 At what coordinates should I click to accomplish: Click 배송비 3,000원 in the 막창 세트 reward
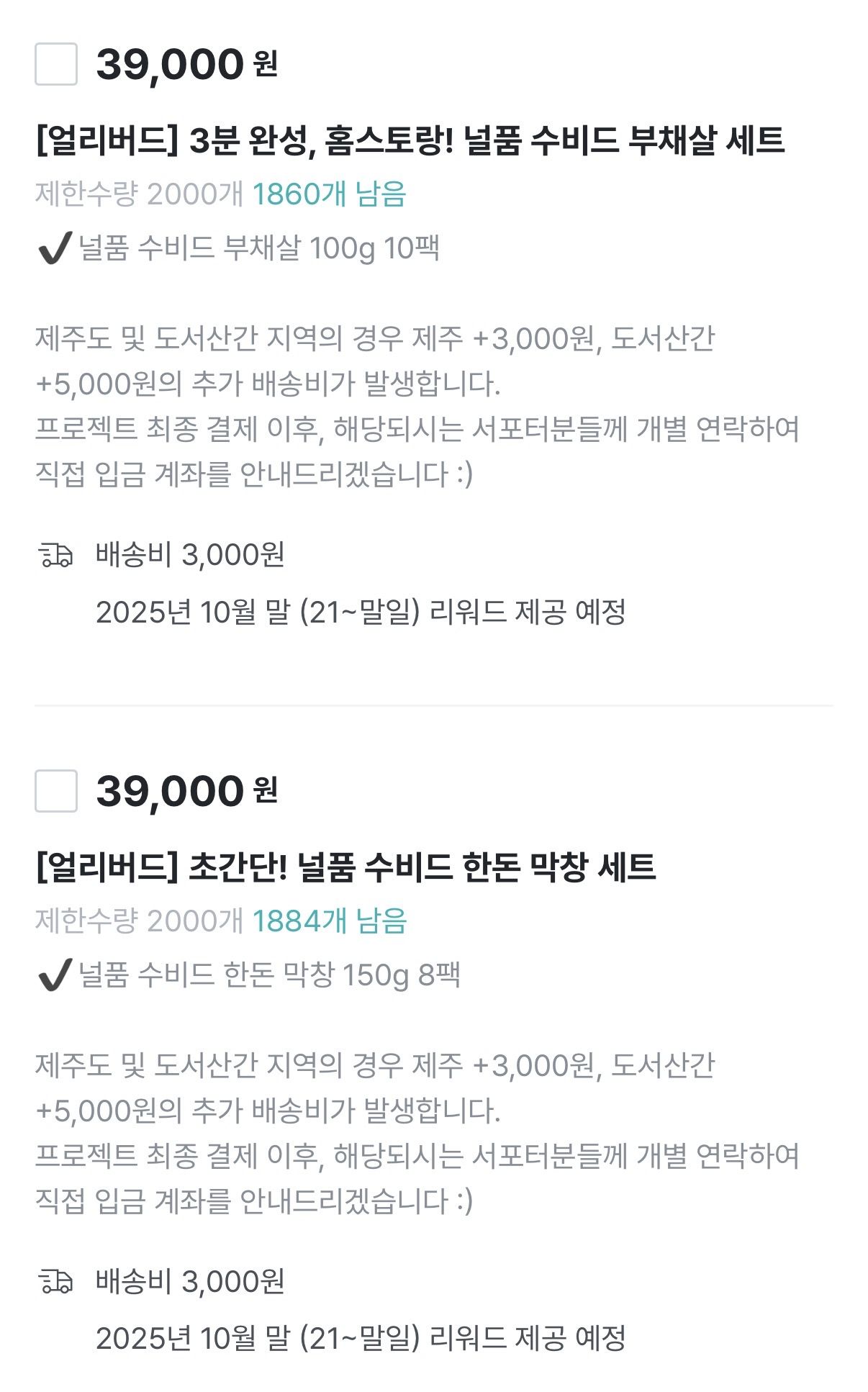click(190, 1282)
